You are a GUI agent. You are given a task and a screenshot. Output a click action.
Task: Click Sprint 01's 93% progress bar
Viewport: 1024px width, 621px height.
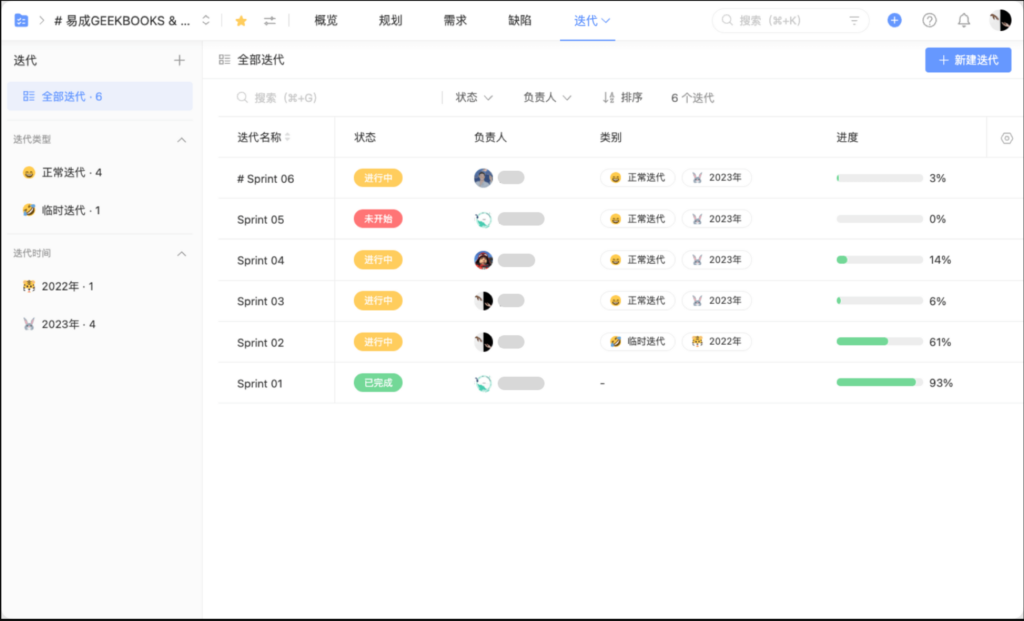[877, 381]
